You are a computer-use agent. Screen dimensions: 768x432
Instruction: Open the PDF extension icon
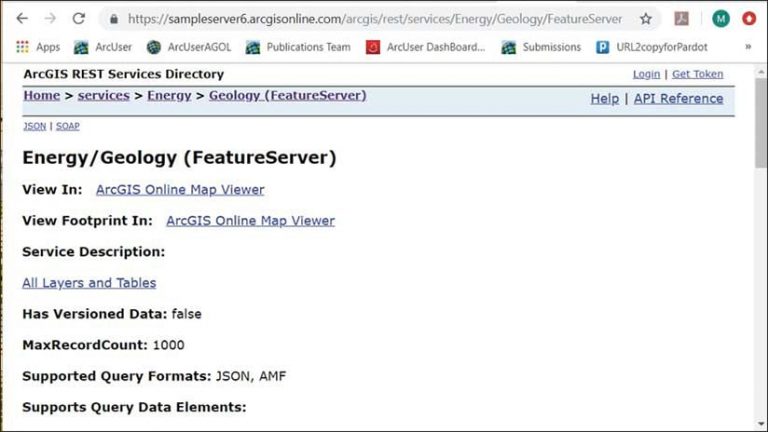point(681,19)
